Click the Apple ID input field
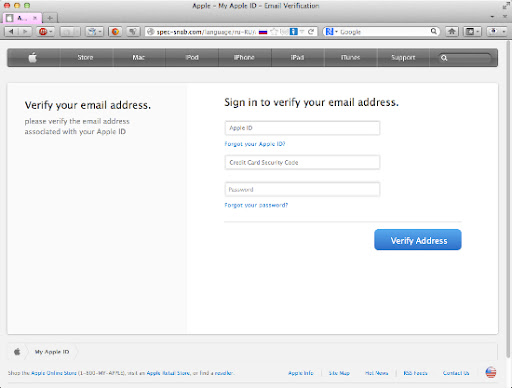Viewport: 512px width, 388px height. 302,128
